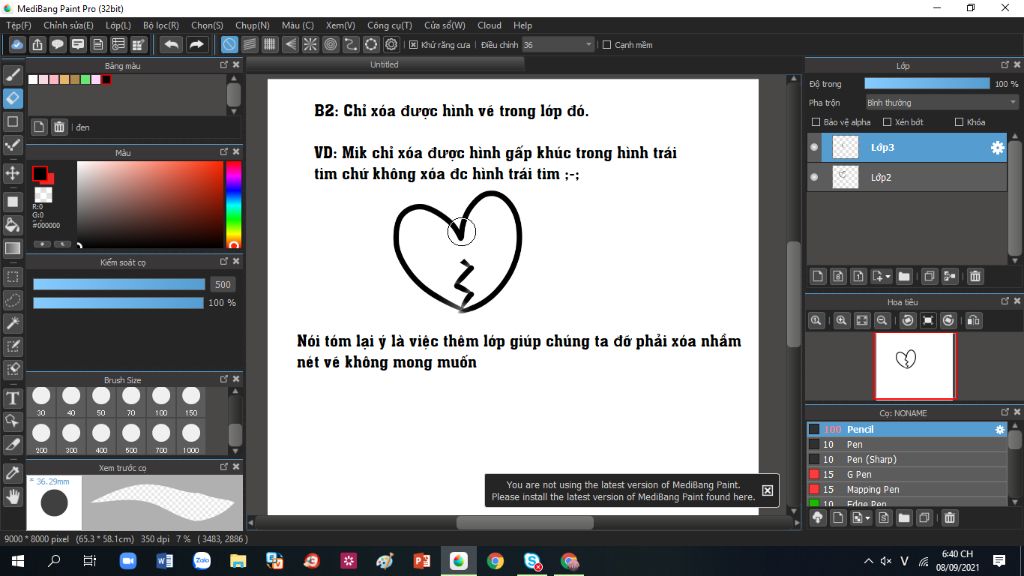Select the Bucket fill tool
1024x576 pixels.
[13, 225]
